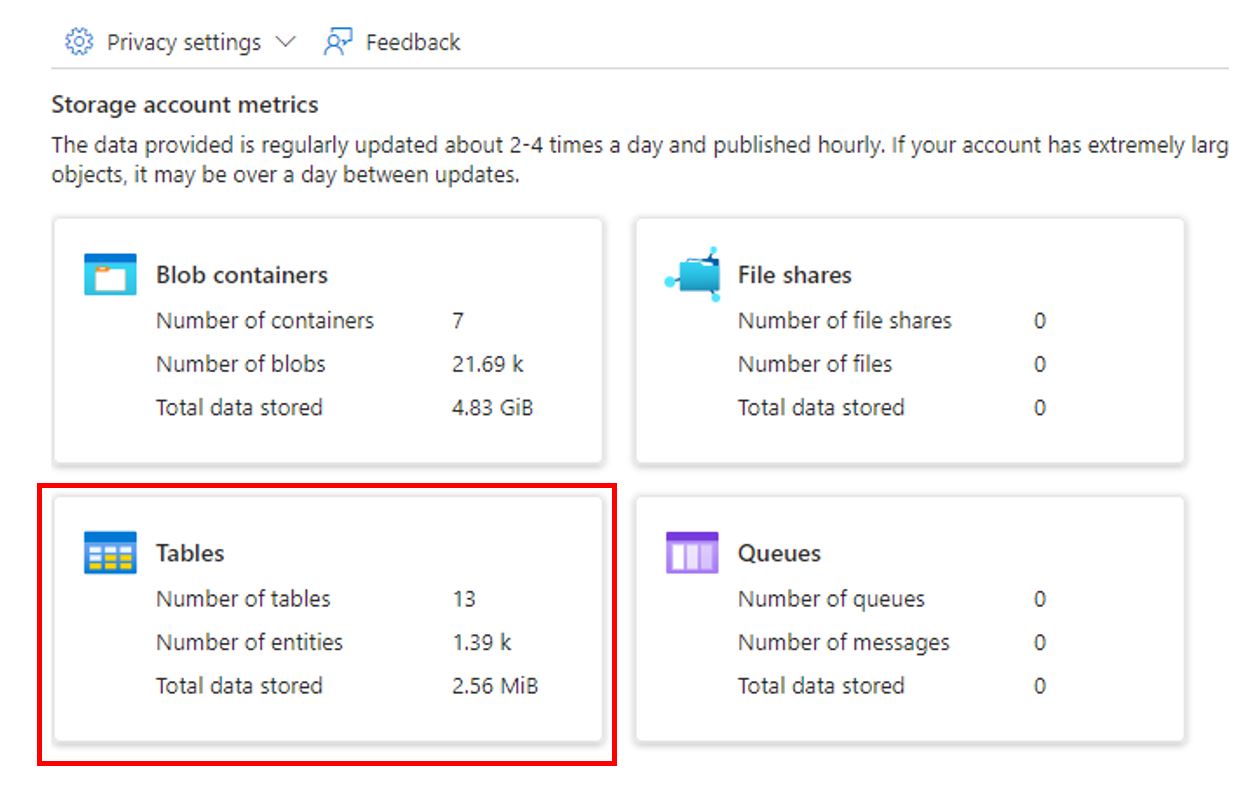Viewport: 1236px width, 800px height.
Task: Click the value 4.83 GiB
Action: pyautogui.click(x=493, y=408)
